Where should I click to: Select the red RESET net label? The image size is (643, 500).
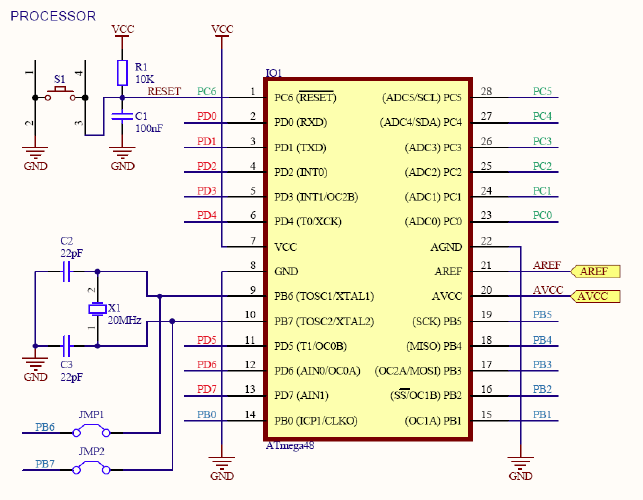164,91
